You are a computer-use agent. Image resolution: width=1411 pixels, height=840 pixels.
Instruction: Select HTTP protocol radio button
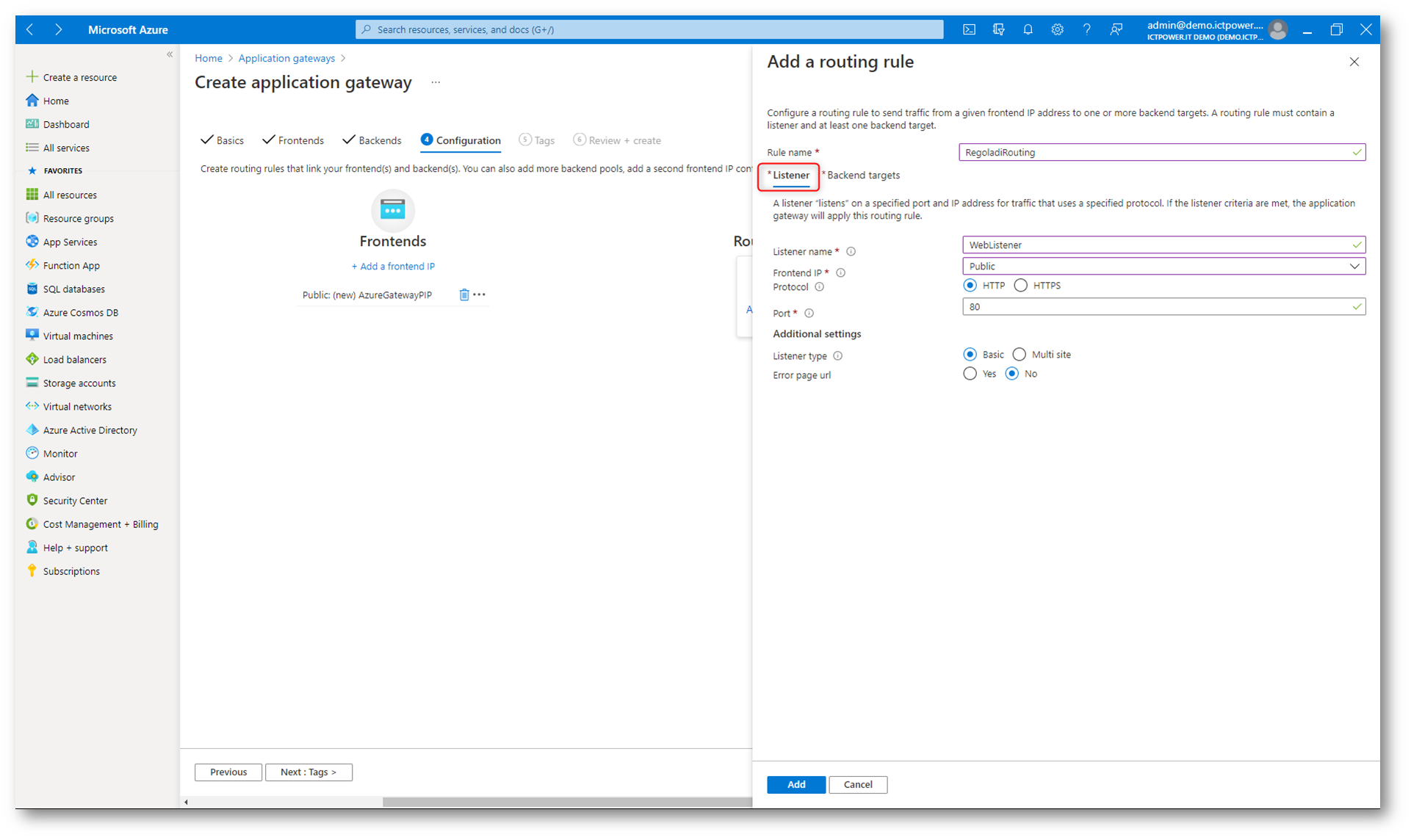click(x=970, y=286)
